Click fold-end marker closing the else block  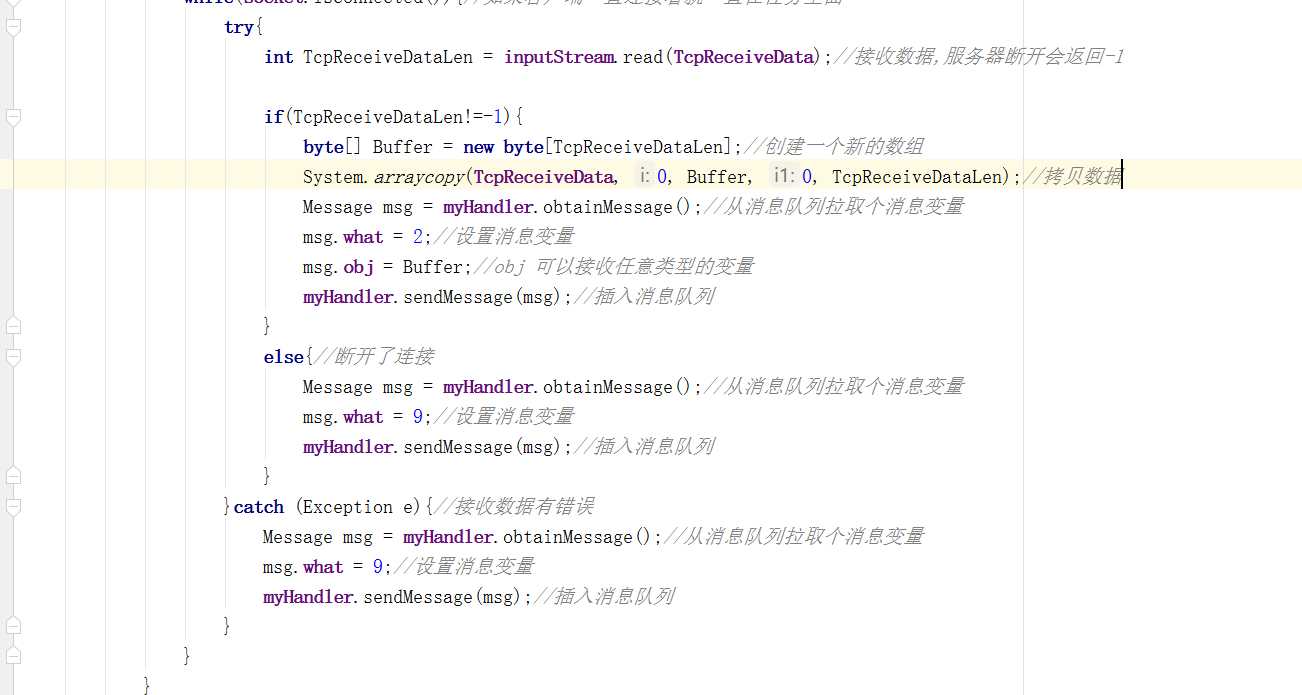pos(13,476)
